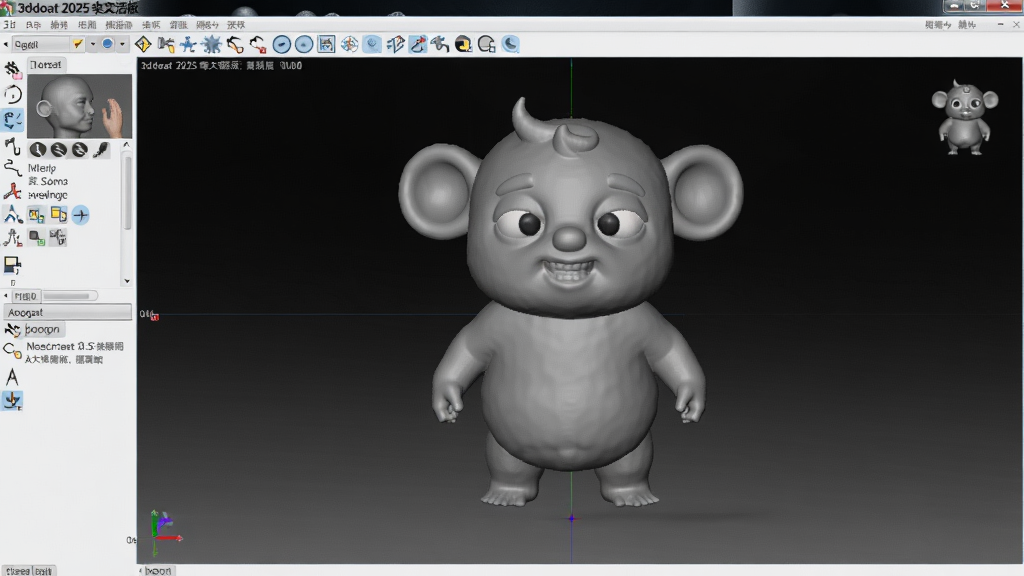Select the bottom-left 'Ctaea' tab

pyautogui.click(x=18, y=571)
